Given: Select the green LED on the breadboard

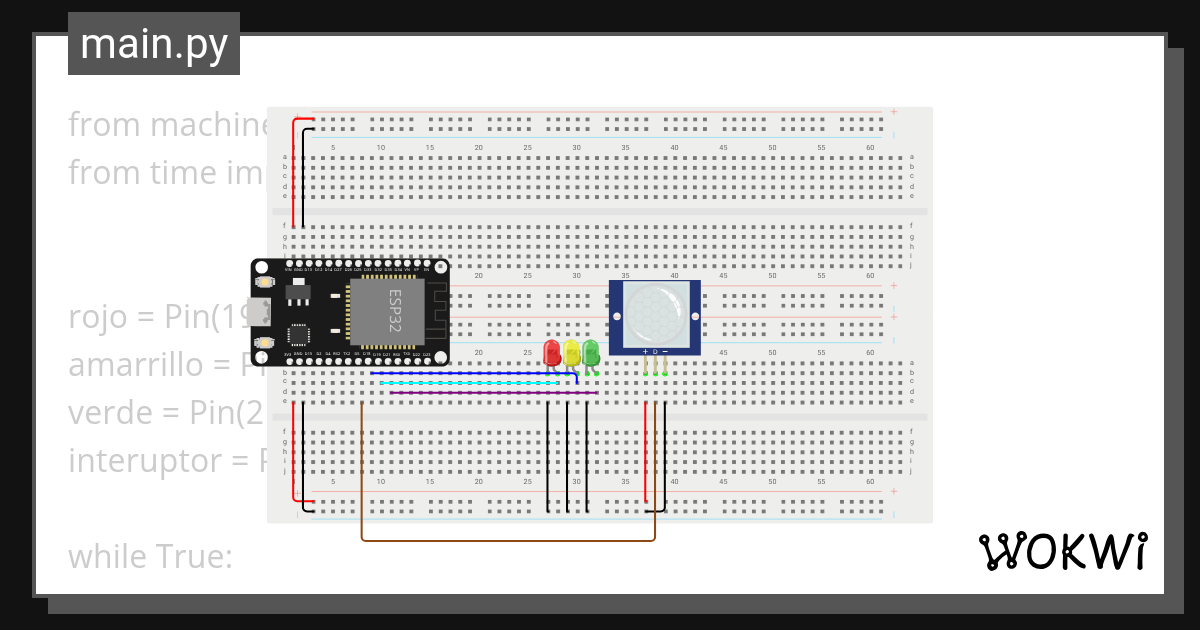Looking at the screenshot, I should pyautogui.click(x=590, y=352).
